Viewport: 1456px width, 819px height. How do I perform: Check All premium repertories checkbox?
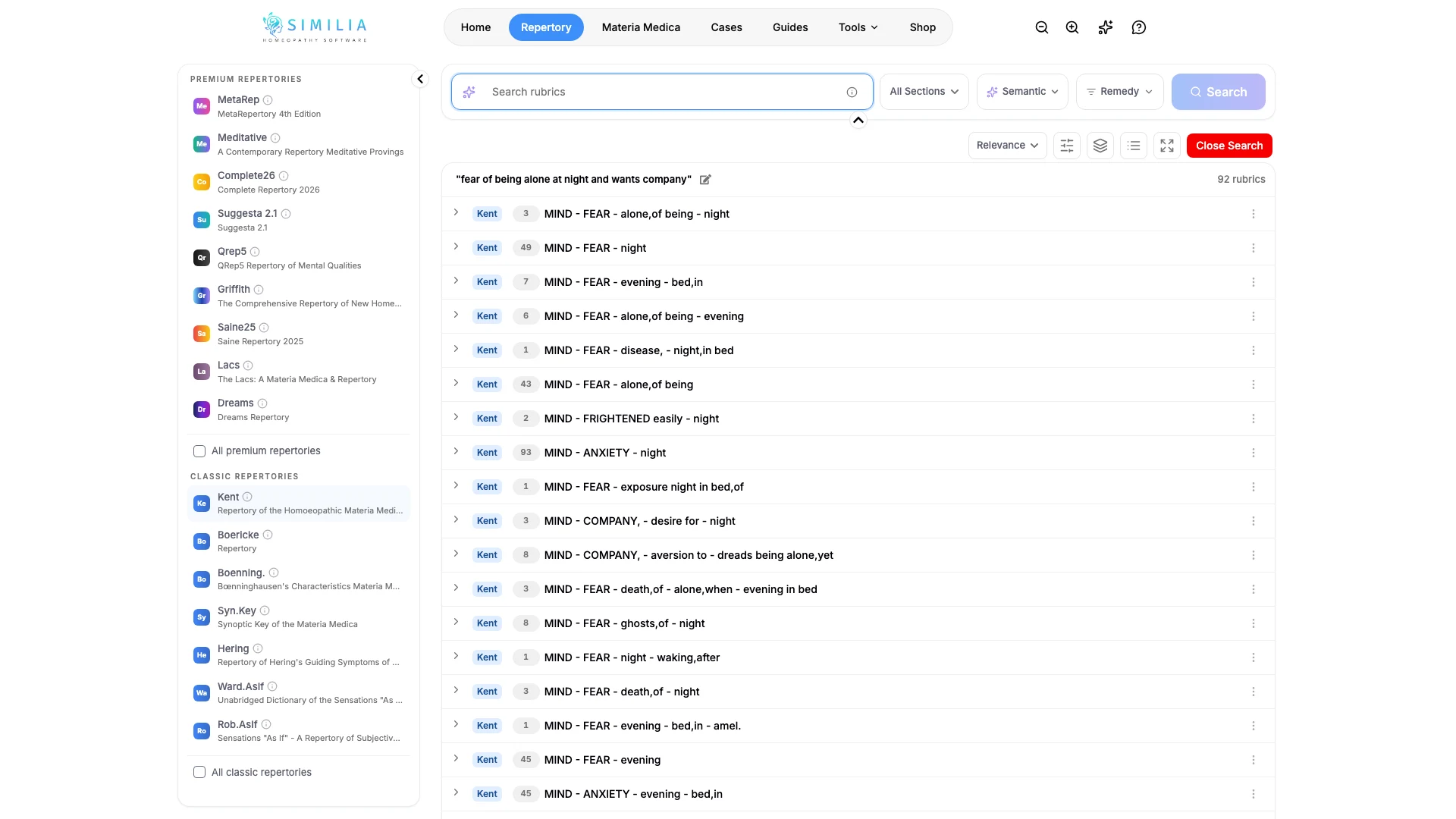coord(199,451)
